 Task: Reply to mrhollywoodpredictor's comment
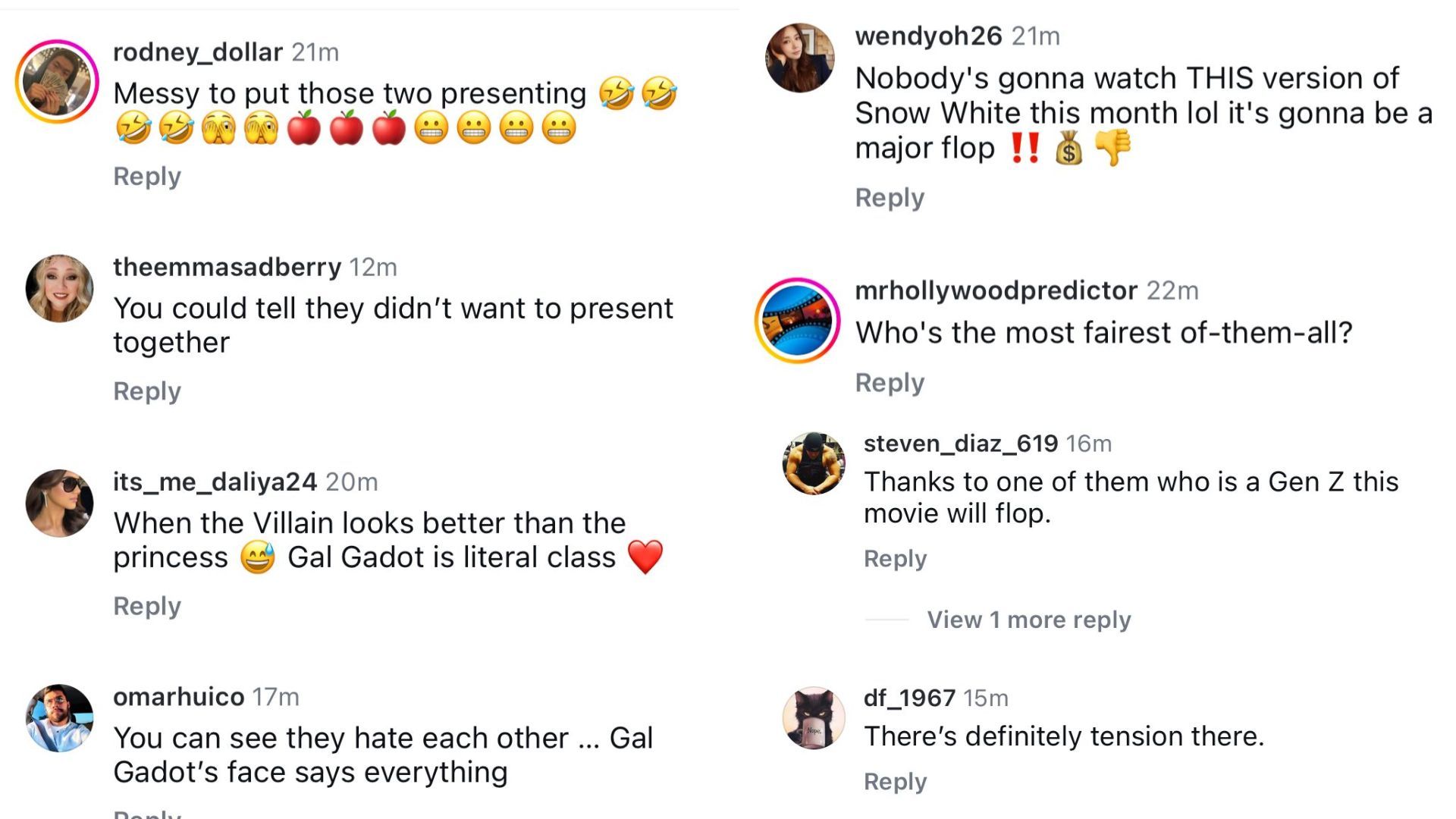[890, 383]
